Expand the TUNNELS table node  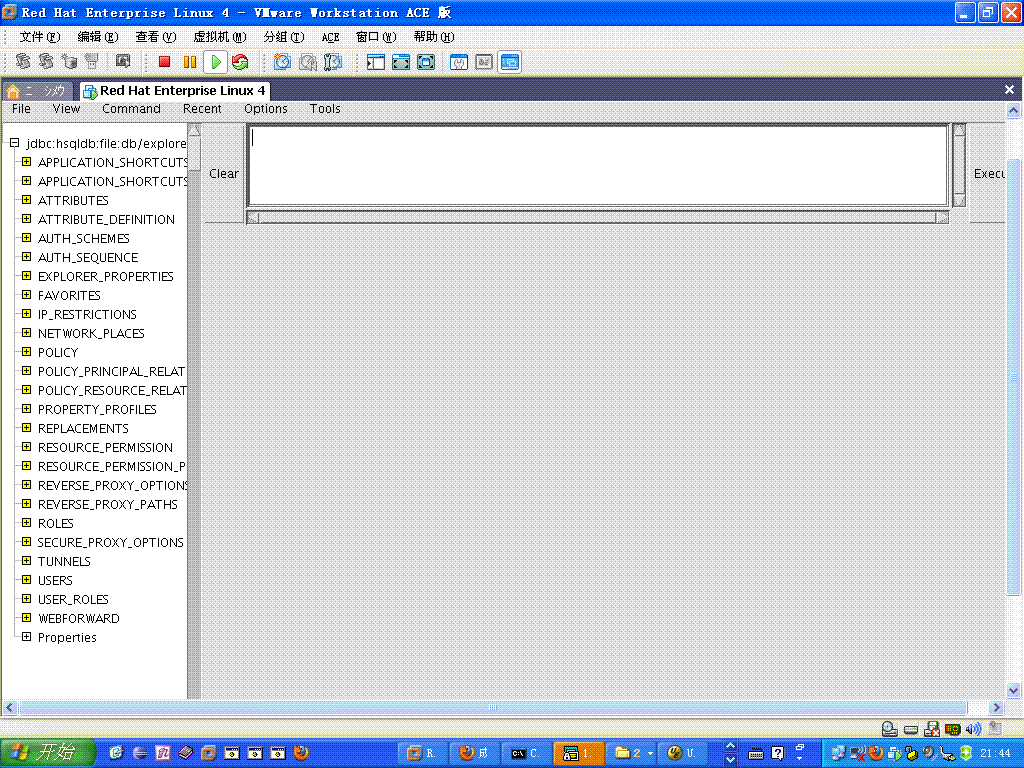click(26, 560)
